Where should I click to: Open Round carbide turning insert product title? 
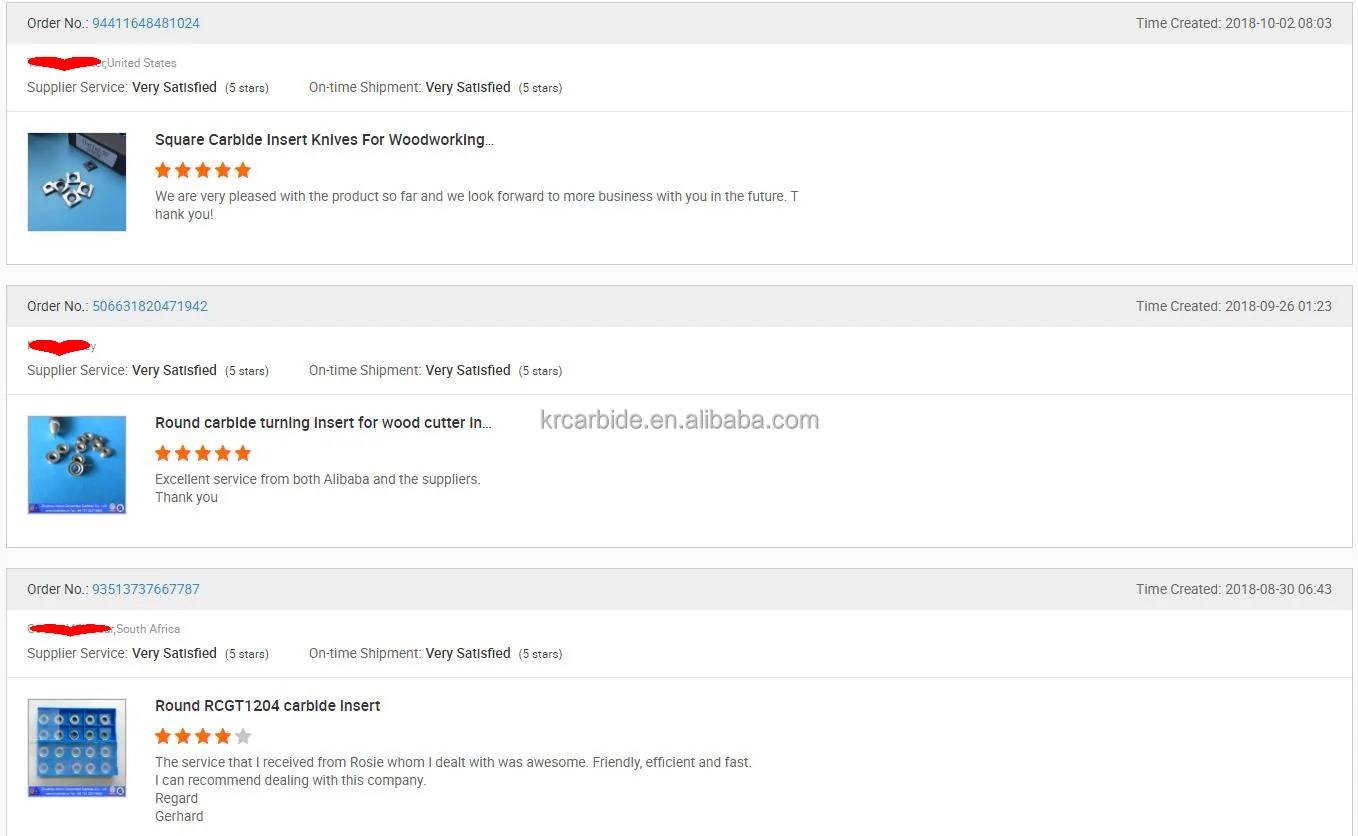click(323, 423)
